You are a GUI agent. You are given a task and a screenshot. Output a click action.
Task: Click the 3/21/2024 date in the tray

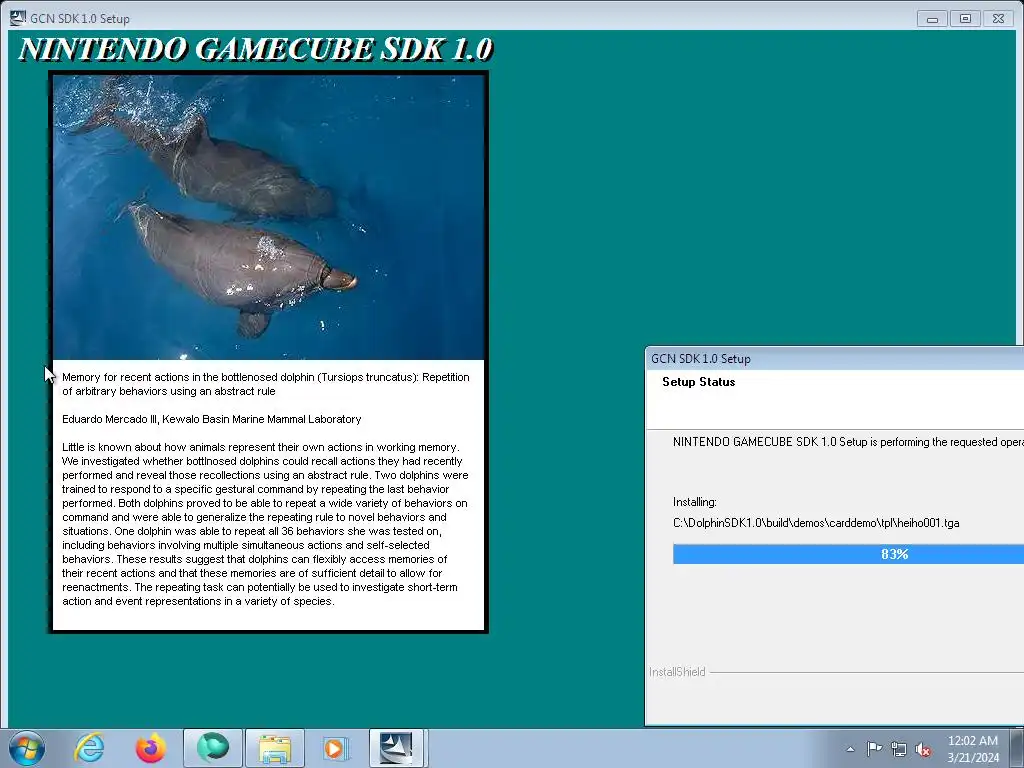(x=973, y=758)
